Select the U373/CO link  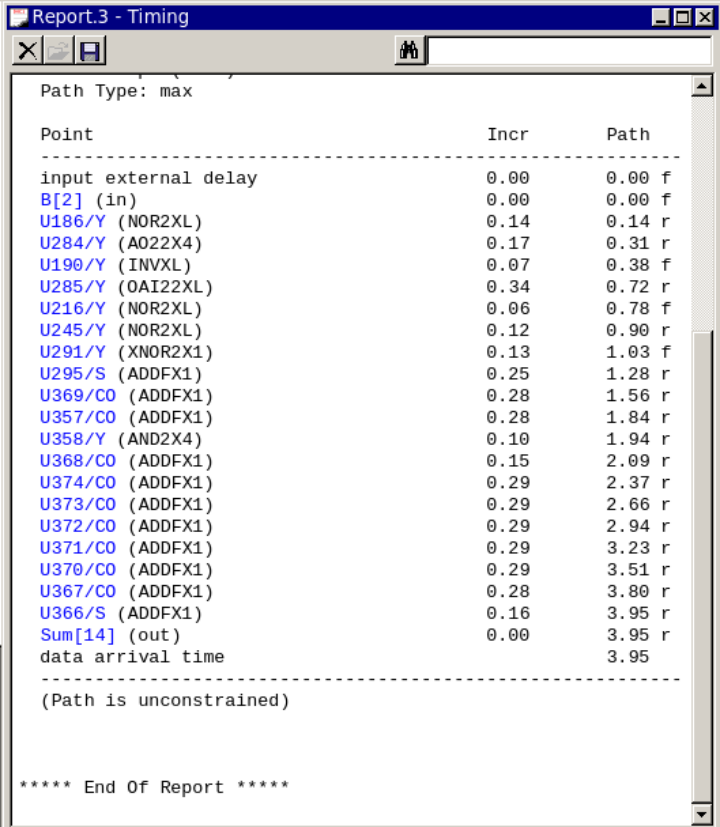click(x=78, y=504)
